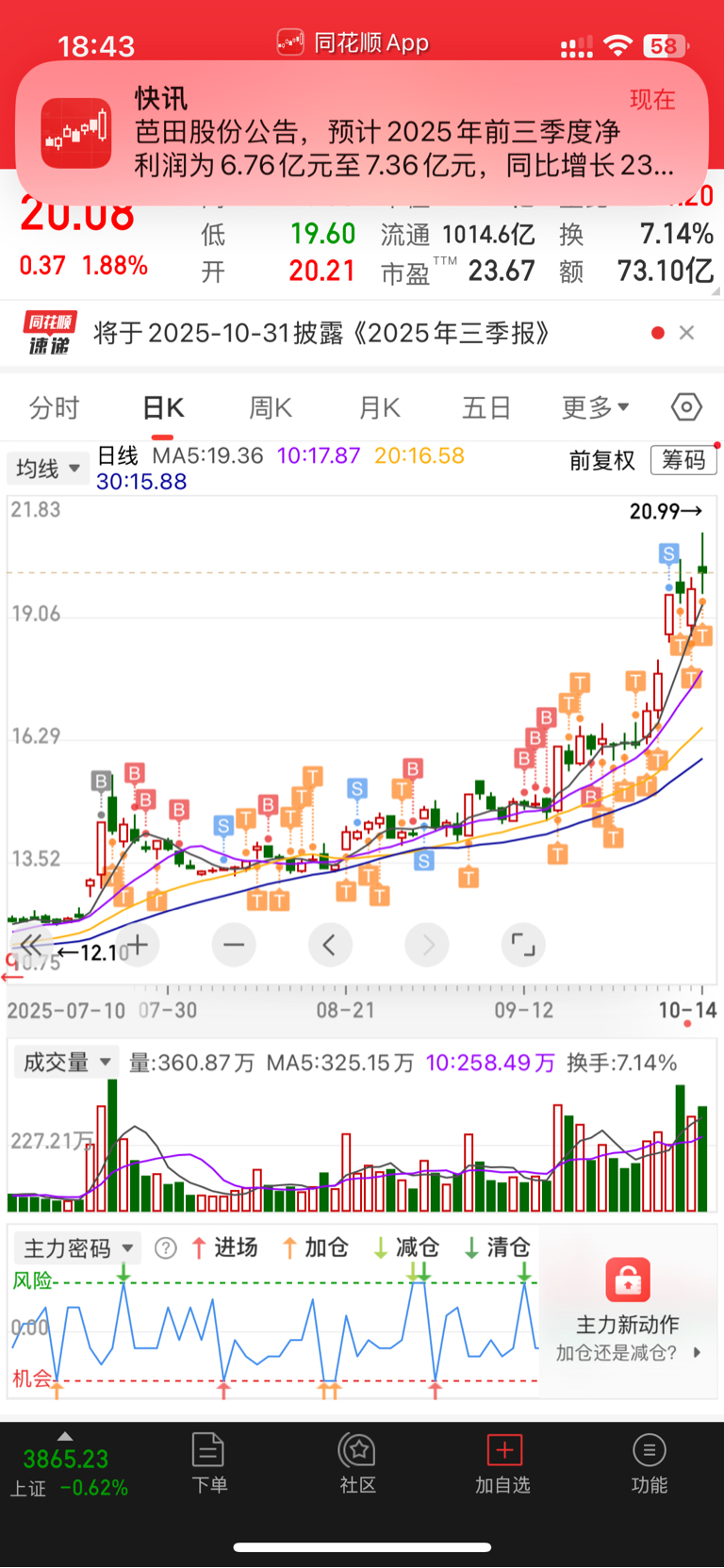Tap the MA5:19.36 moving average value

(x=207, y=456)
